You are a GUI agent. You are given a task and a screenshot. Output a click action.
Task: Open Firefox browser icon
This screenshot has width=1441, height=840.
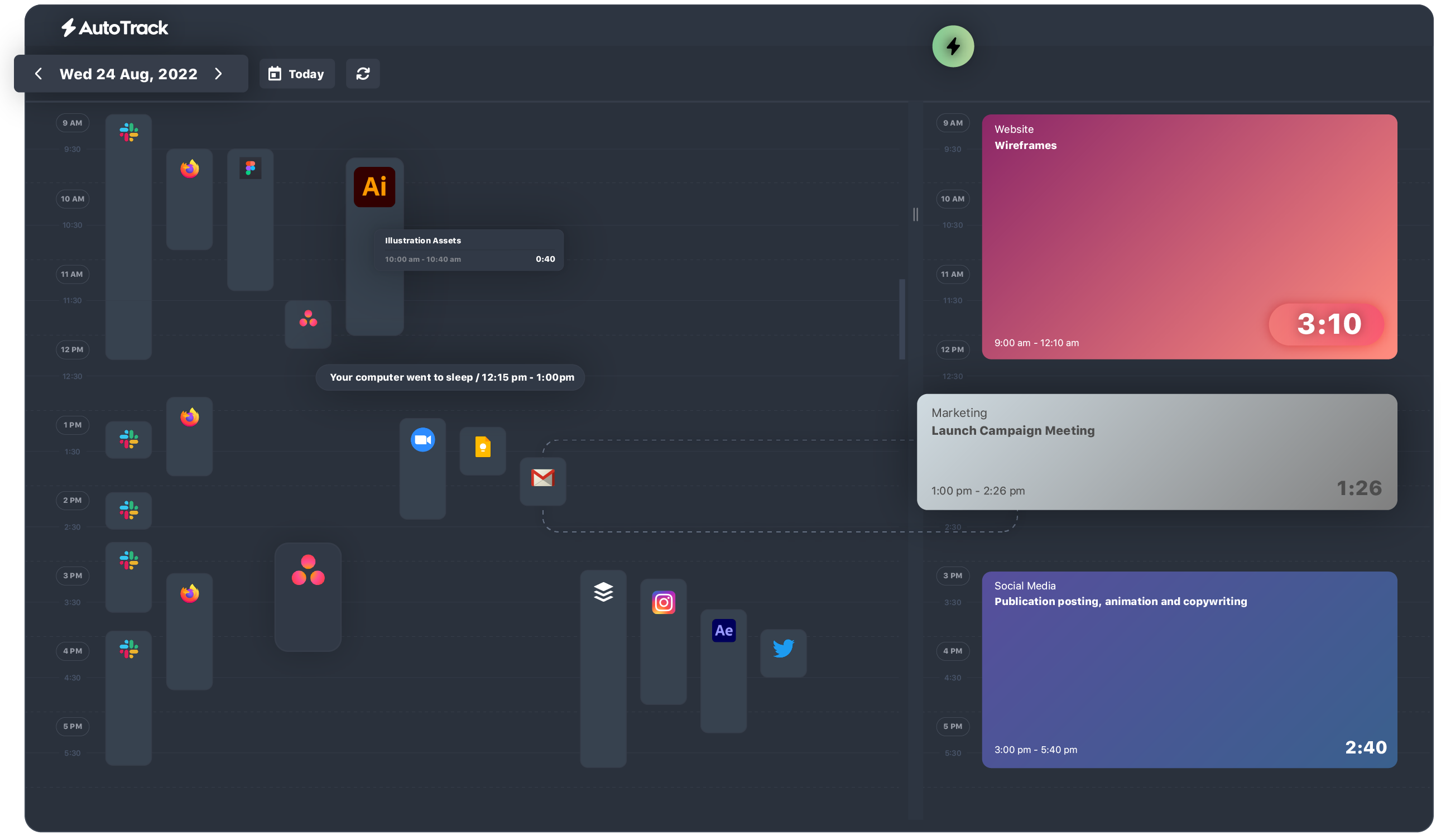click(x=189, y=168)
